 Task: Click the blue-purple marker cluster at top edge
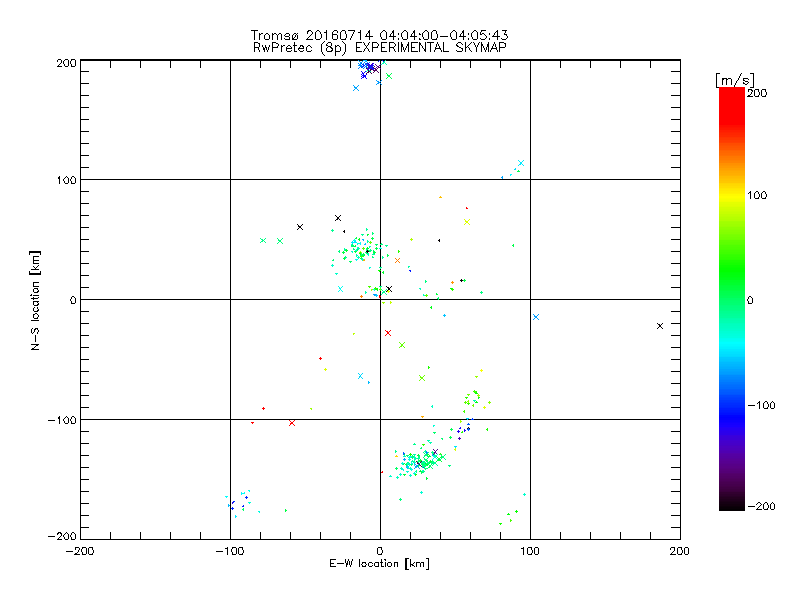[369, 69]
